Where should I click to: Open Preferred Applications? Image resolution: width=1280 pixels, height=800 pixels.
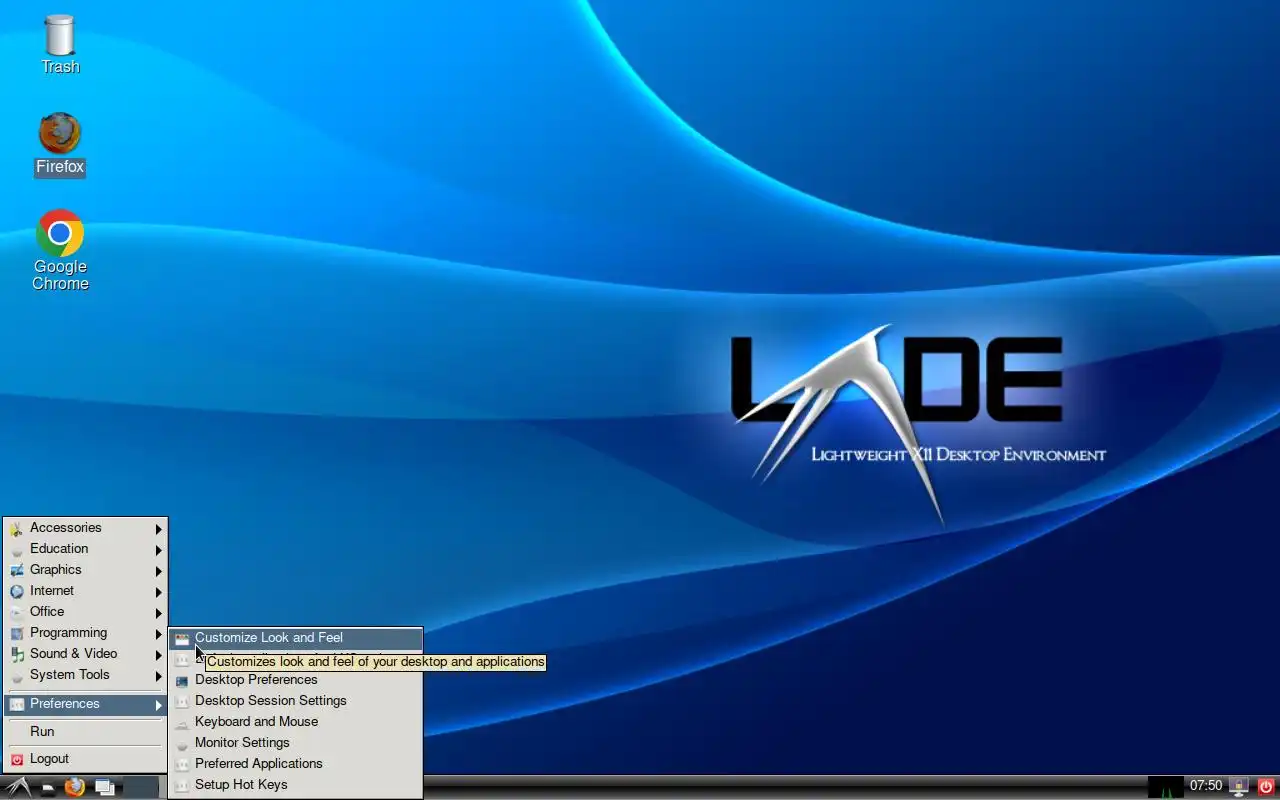(x=295, y=764)
